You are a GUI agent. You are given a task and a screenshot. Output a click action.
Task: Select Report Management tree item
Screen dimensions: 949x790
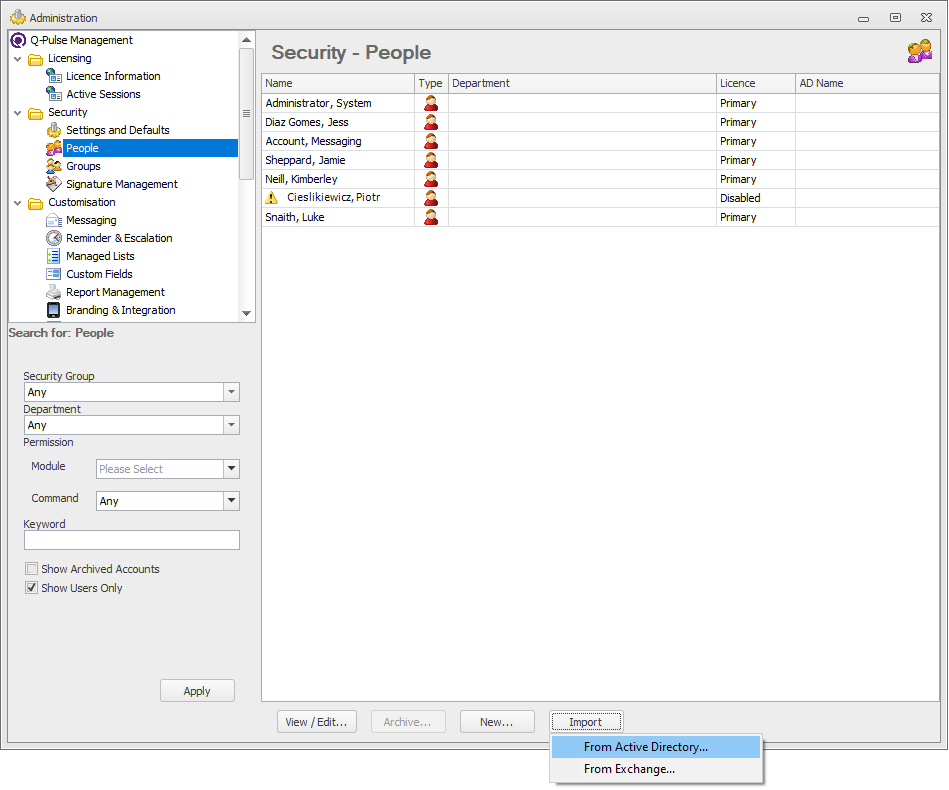coord(115,292)
